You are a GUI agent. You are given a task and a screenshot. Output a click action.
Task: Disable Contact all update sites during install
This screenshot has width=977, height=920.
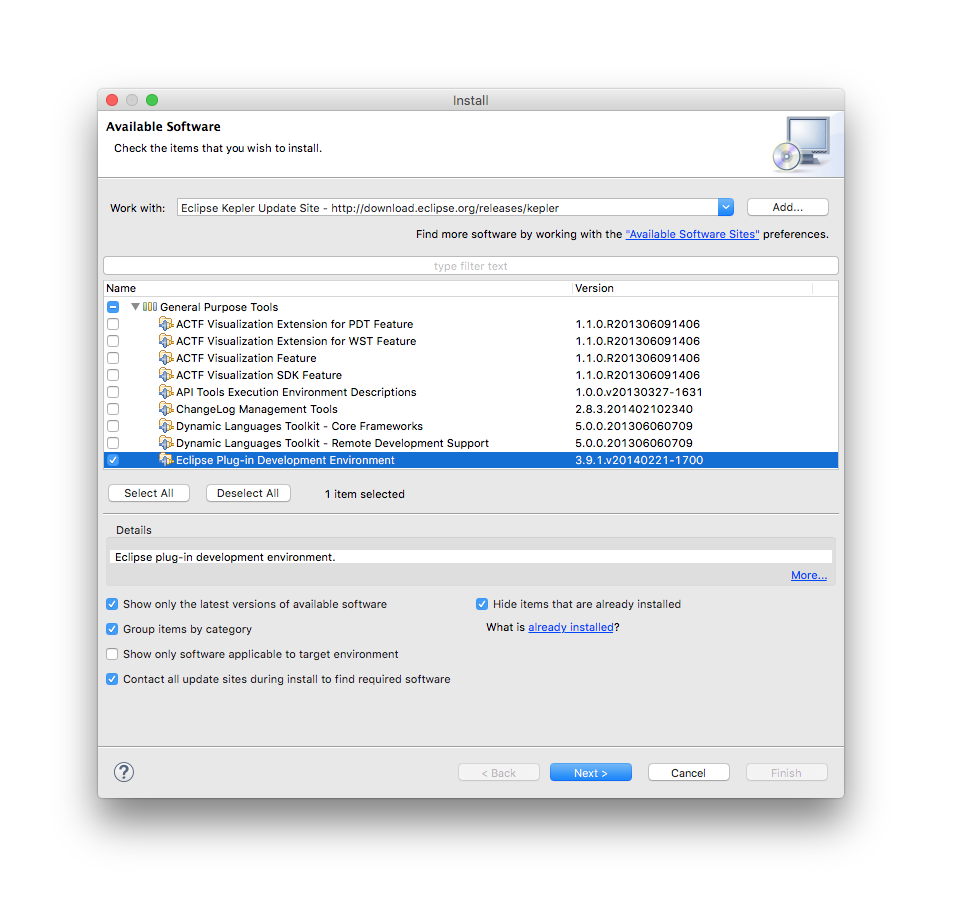(112, 679)
